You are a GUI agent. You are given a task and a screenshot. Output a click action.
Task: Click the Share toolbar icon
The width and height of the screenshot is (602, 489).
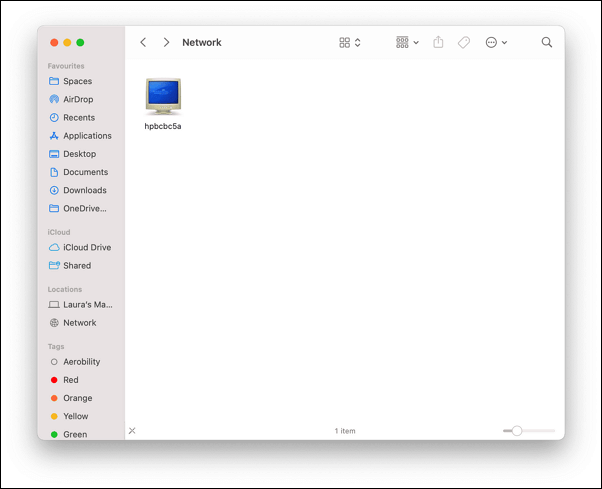click(438, 43)
